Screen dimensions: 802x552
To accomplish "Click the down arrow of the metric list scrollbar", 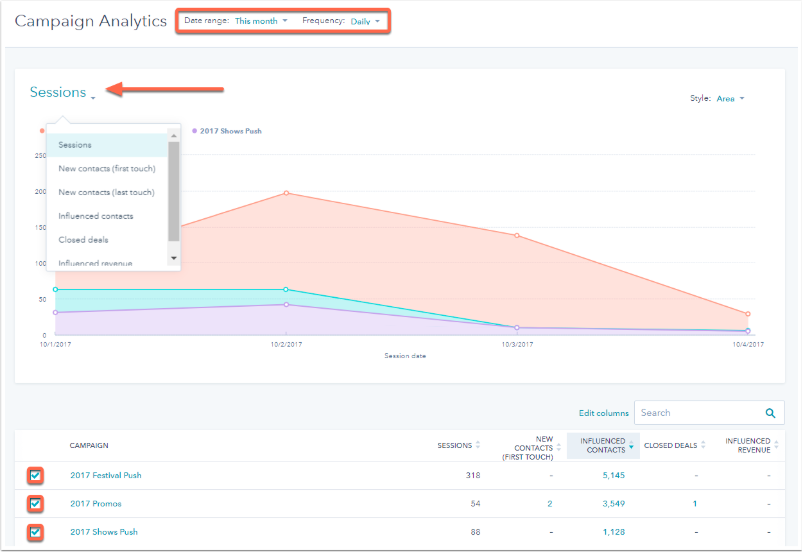I will (174, 258).
